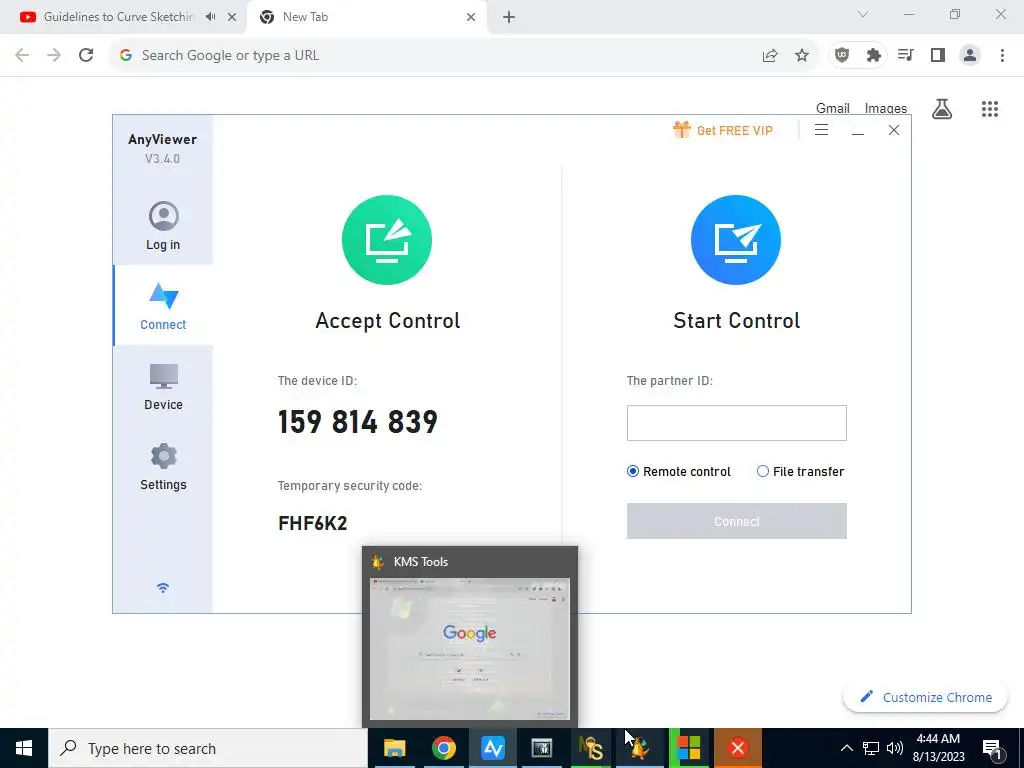Screen dimensions: 1024x768
Task: Switch to Google Chrome on the taskbar
Action: (x=443, y=748)
